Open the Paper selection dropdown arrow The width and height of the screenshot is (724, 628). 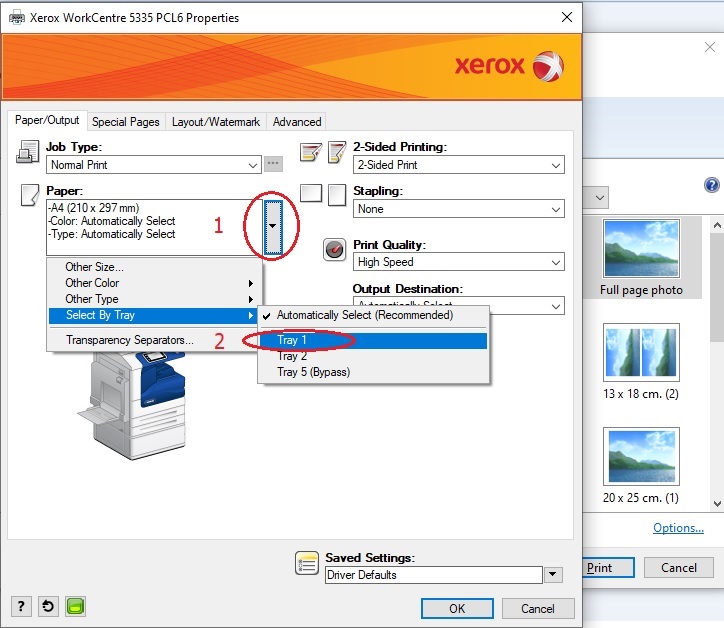[273, 226]
